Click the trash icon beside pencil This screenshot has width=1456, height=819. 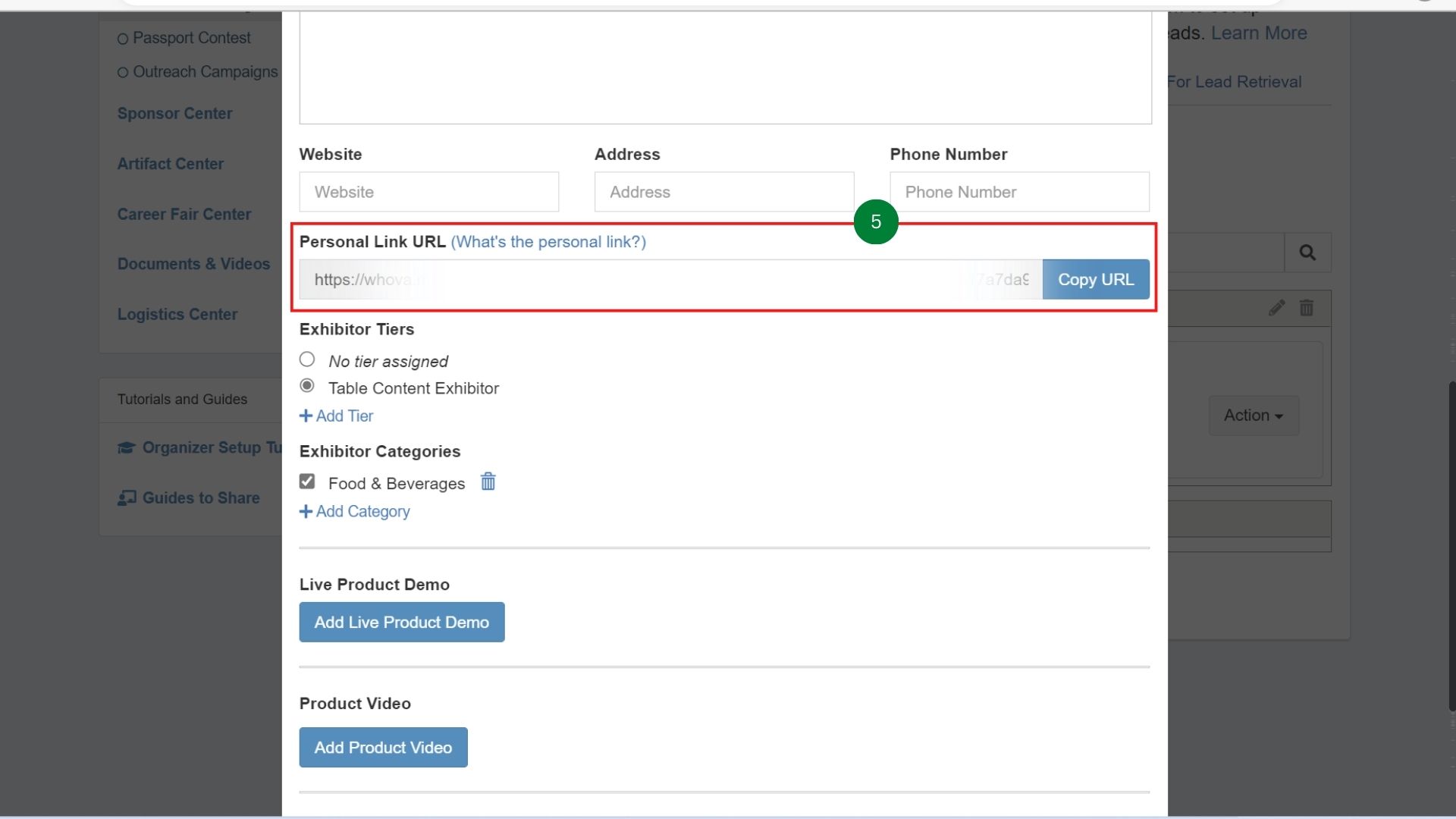click(1306, 308)
